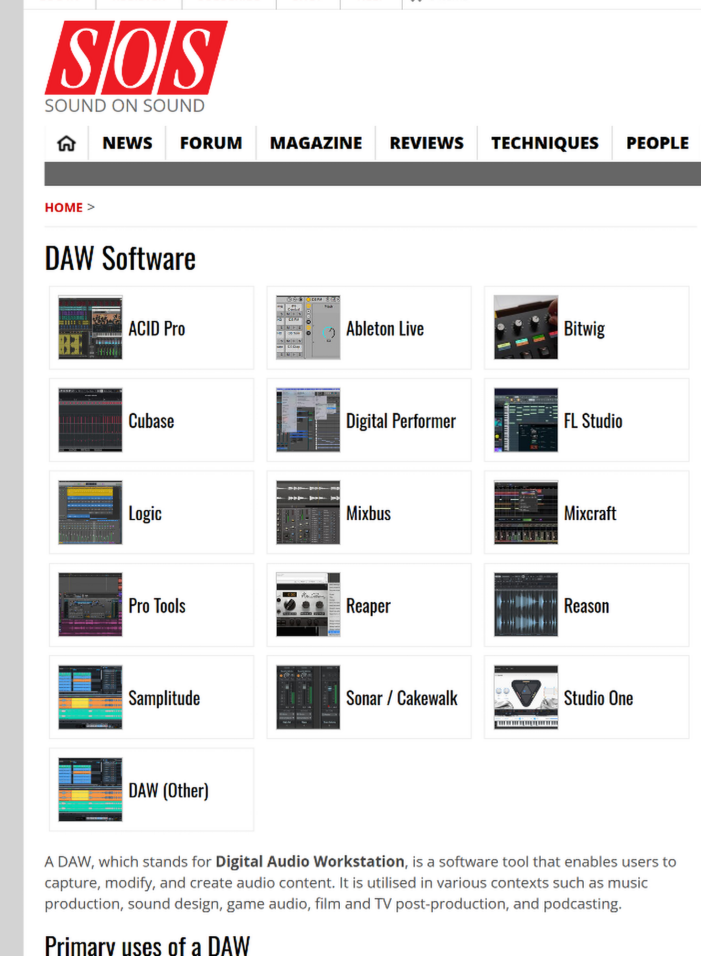Open the Digital Performer link
Image resolution: width=701 pixels, height=956 pixels.
401,421
